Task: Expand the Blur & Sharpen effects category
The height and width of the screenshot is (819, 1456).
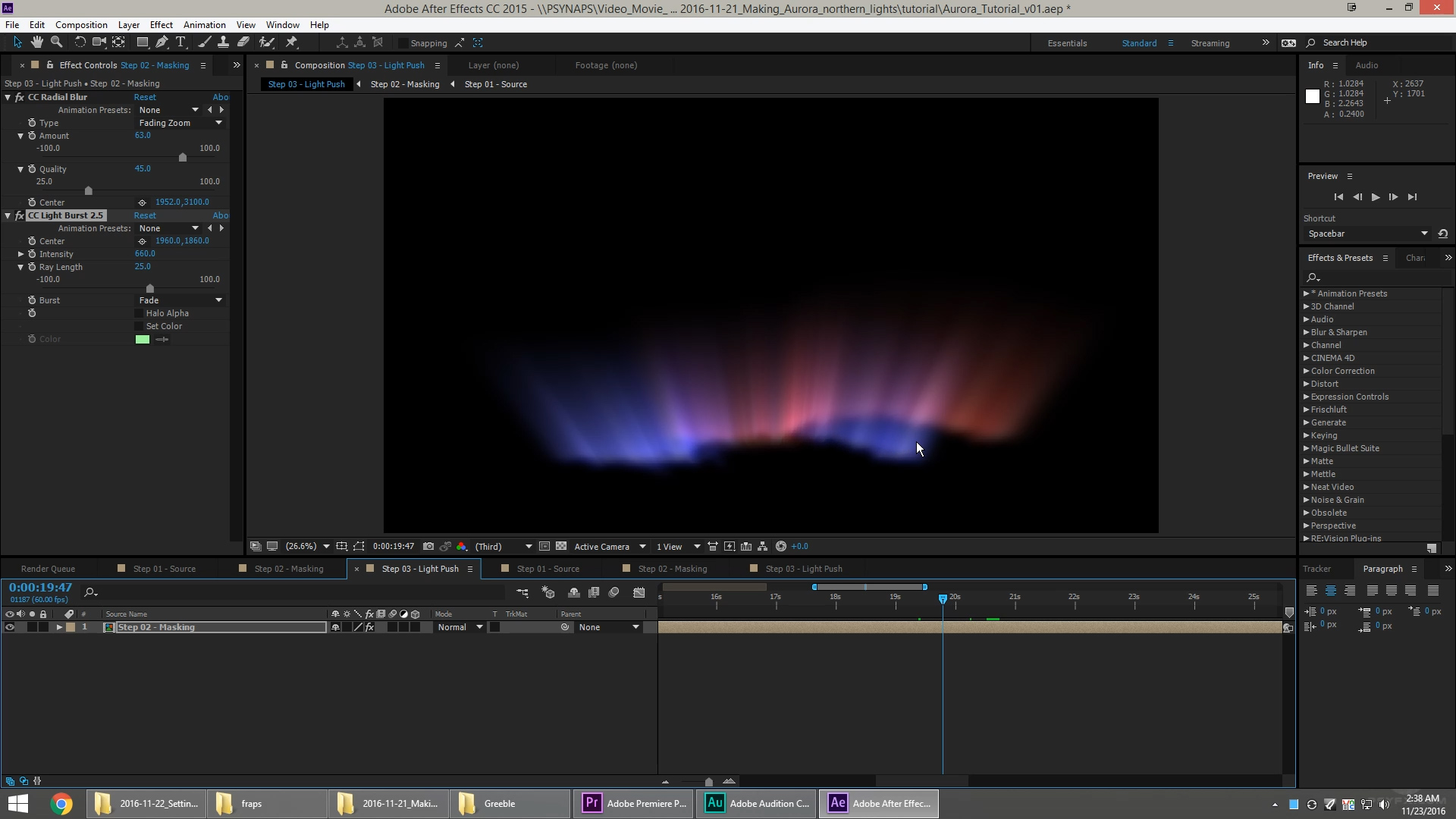Action: [x=1307, y=332]
